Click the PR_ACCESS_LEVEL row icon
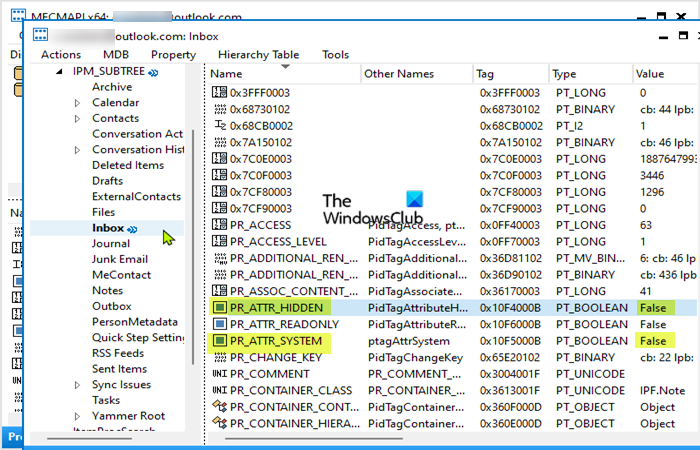Screen dimensions: 700x450 pos(220,241)
